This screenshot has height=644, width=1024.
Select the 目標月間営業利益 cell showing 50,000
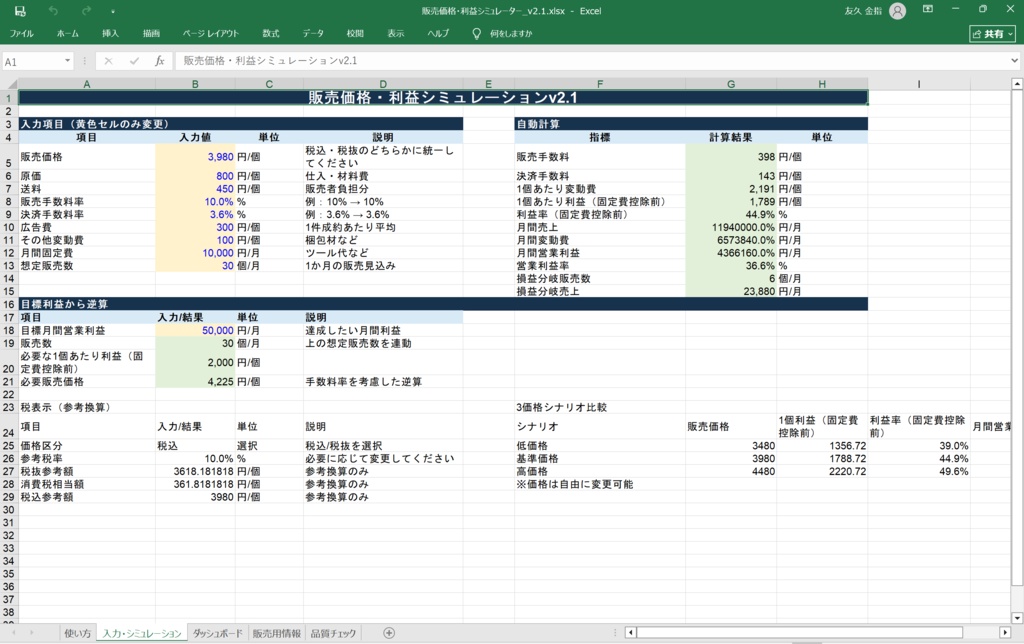coord(195,330)
